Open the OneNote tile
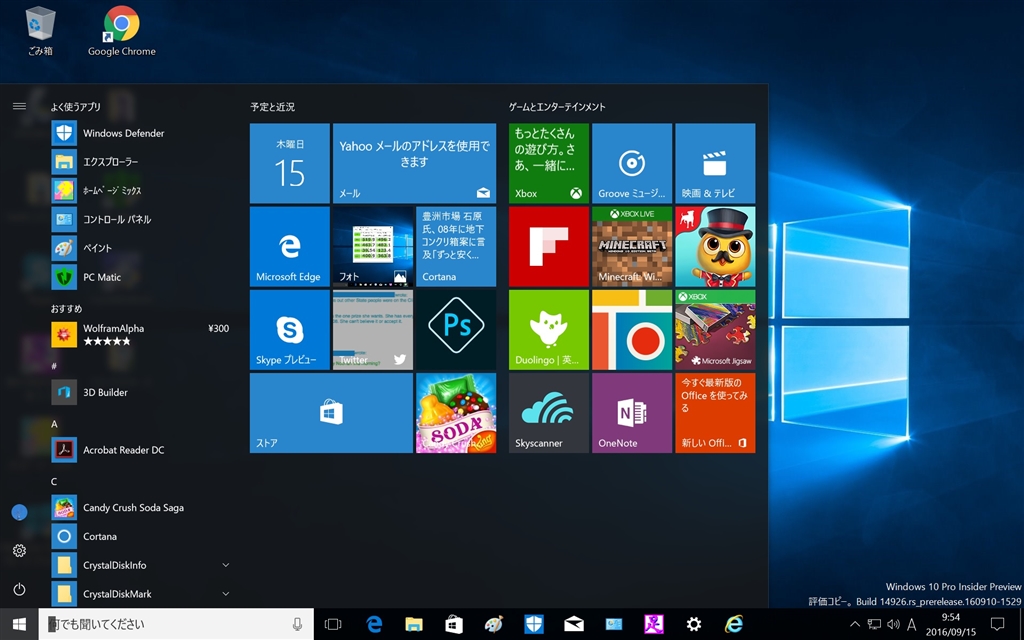The width and height of the screenshot is (1024, 640). pyautogui.click(x=631, y=413)
